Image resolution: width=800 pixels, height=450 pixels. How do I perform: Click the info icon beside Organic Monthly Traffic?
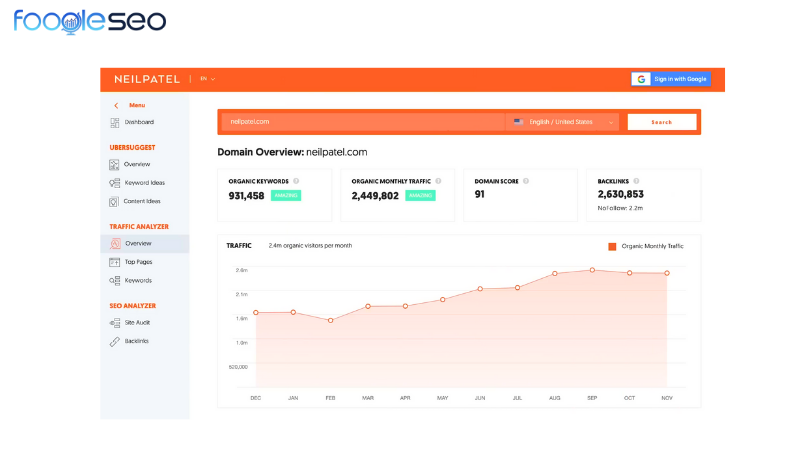coord(436,181)
